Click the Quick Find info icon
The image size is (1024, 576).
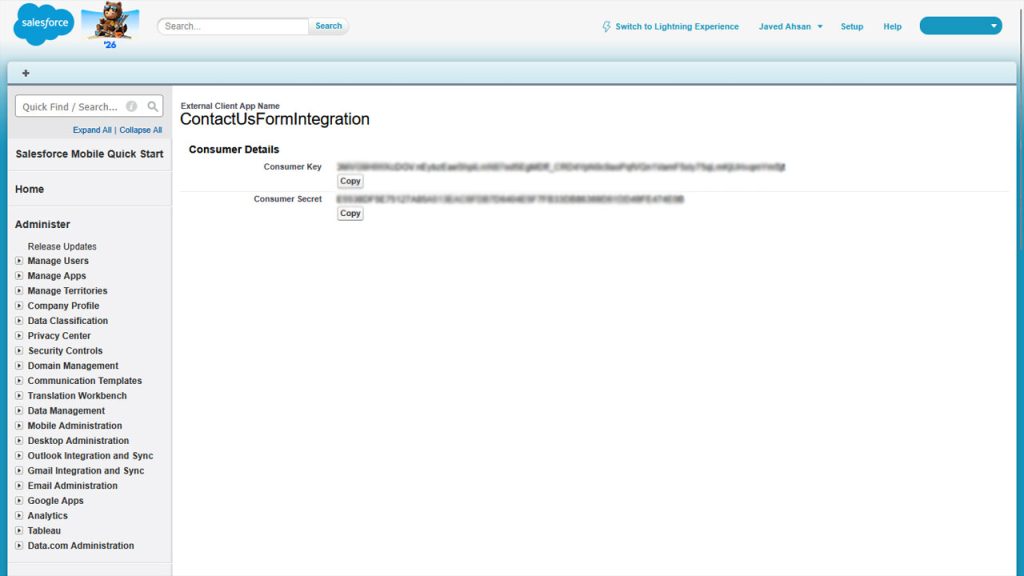click(x=131, y=106)
